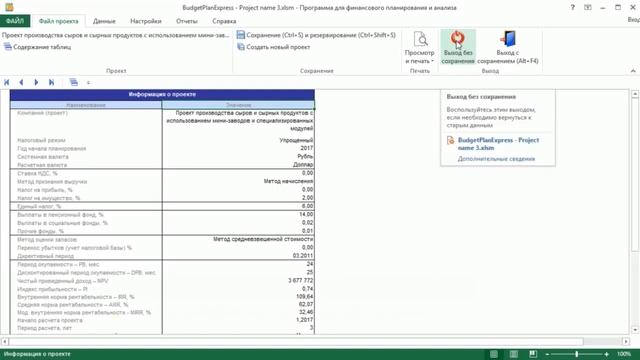Click Сохранение (Ctrl+S) и резервирование label
Screen dimensions: 640x360
tap(321, 35)
